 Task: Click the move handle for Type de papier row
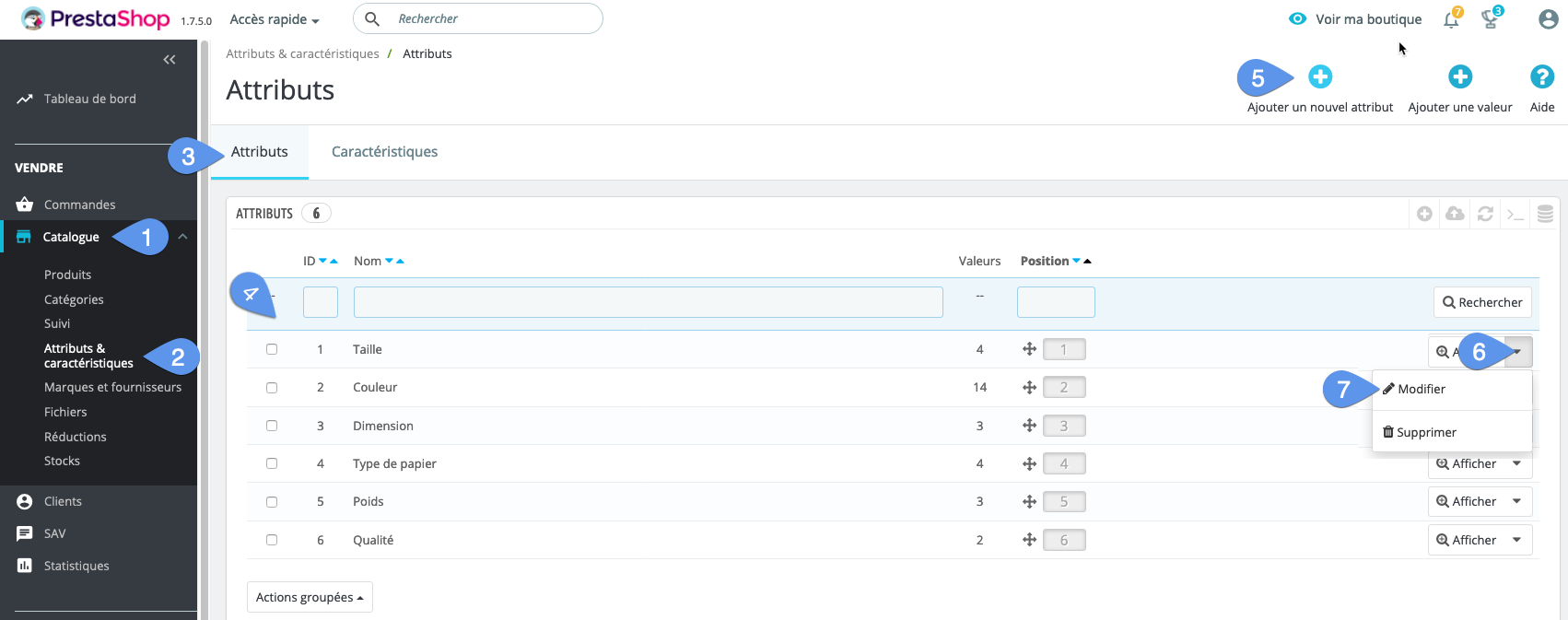coord(1030,463)
